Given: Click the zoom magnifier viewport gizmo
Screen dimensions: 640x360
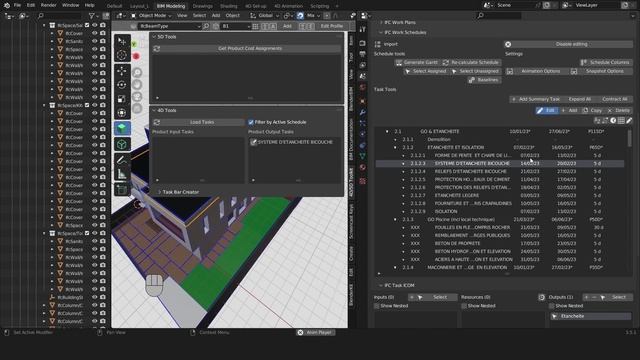Looking at the screenshot, I should click(137, 73).
